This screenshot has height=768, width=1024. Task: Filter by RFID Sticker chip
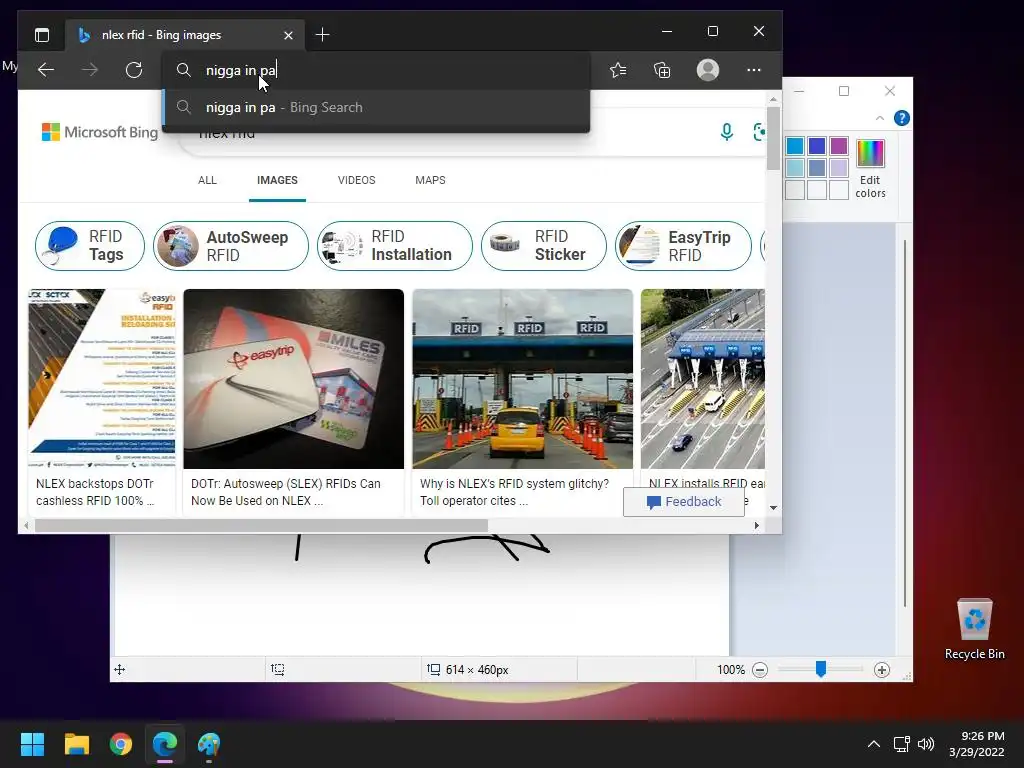coord(543,246)
